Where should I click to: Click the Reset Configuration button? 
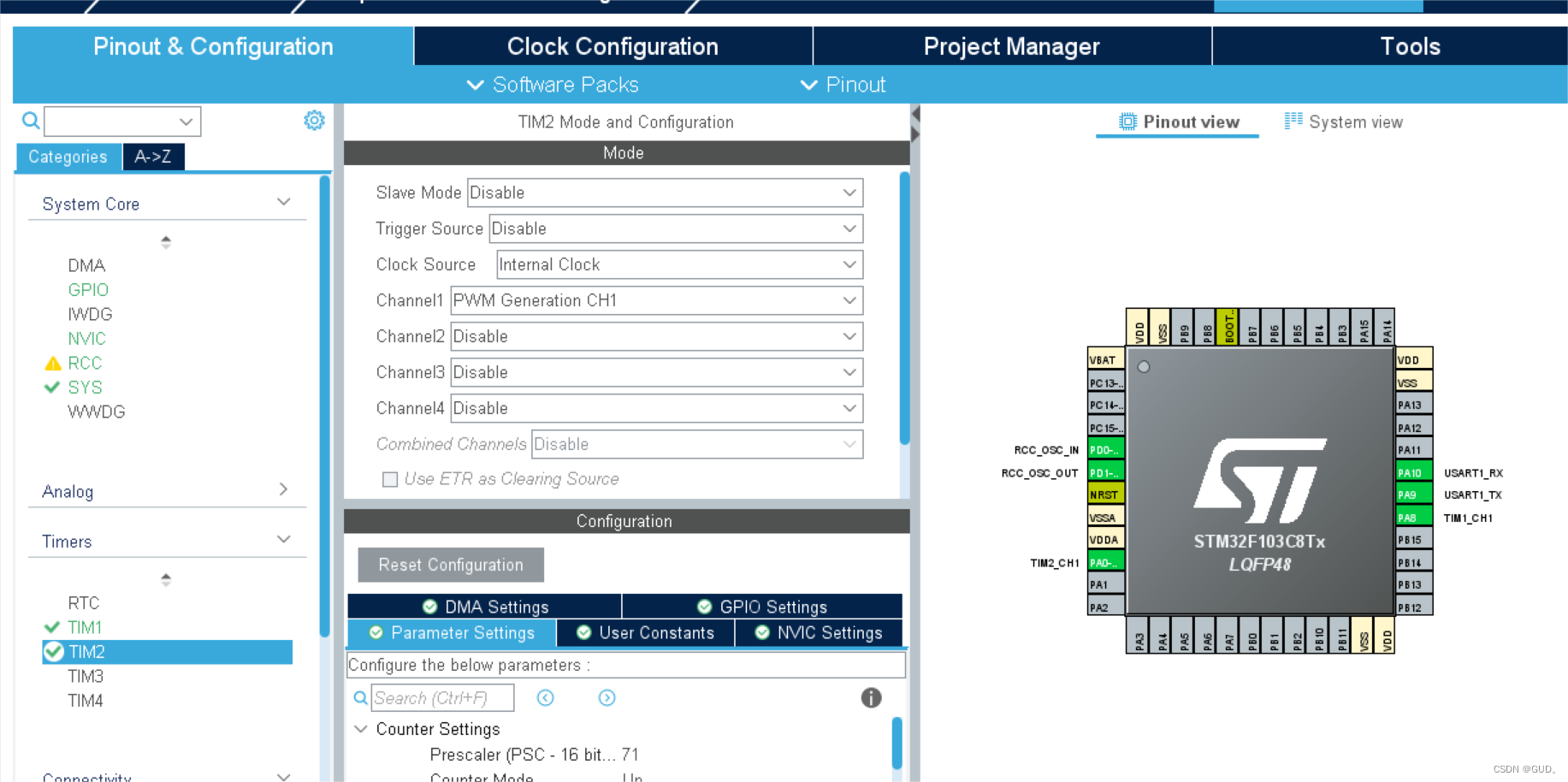tap(451, 565)
